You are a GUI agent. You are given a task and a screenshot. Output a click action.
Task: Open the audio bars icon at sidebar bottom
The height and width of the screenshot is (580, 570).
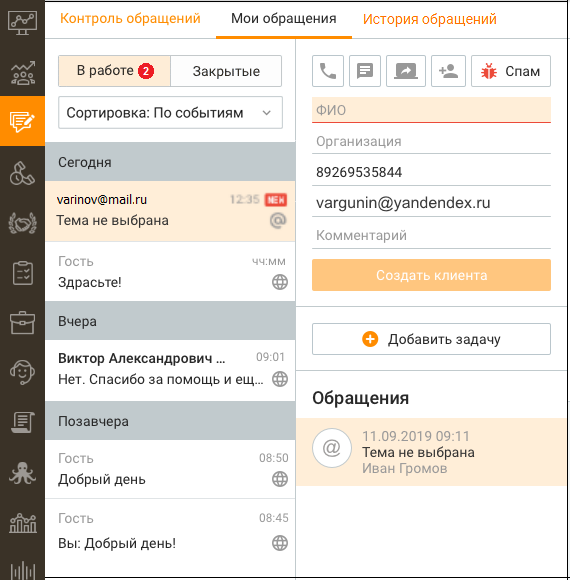tap(23, 570)
